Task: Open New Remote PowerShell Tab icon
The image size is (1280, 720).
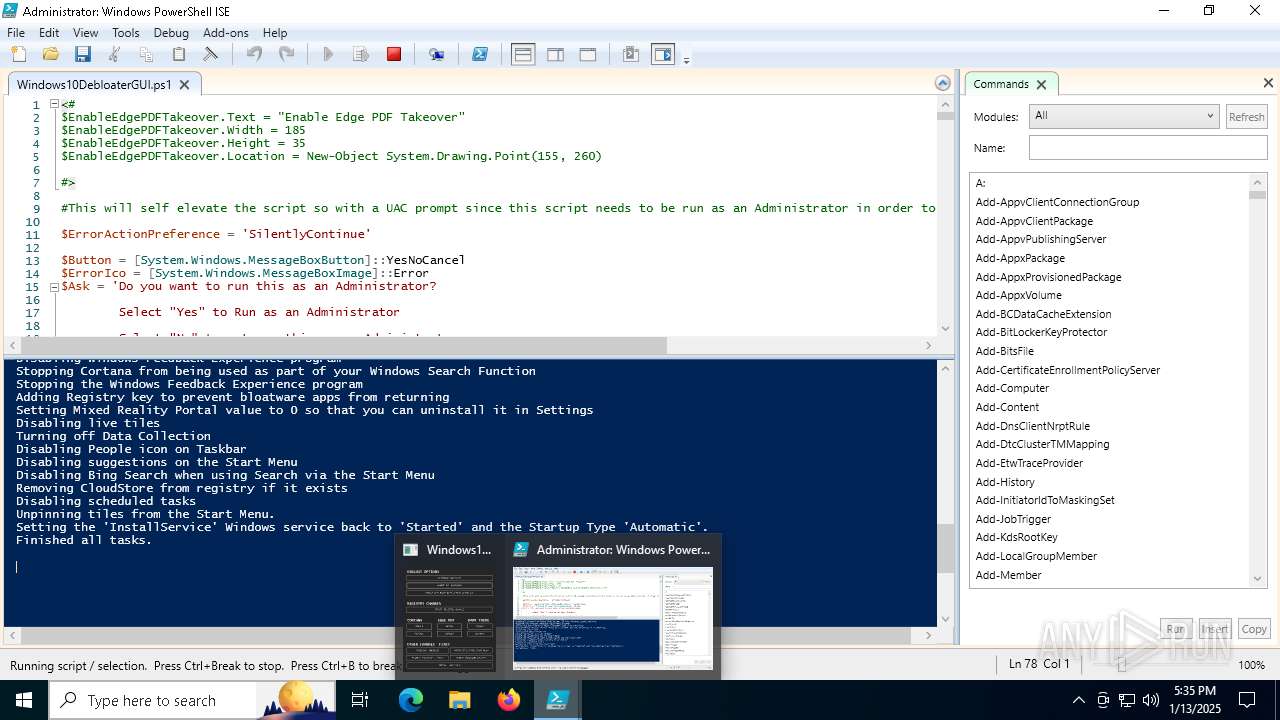Action: click(437, 55)
